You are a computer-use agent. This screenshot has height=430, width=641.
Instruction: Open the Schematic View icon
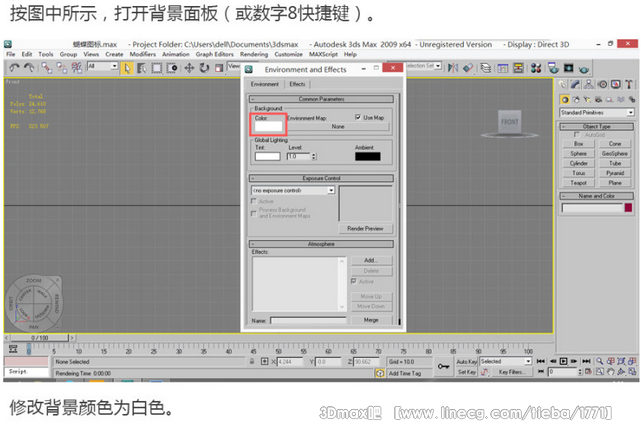[518, 68]
